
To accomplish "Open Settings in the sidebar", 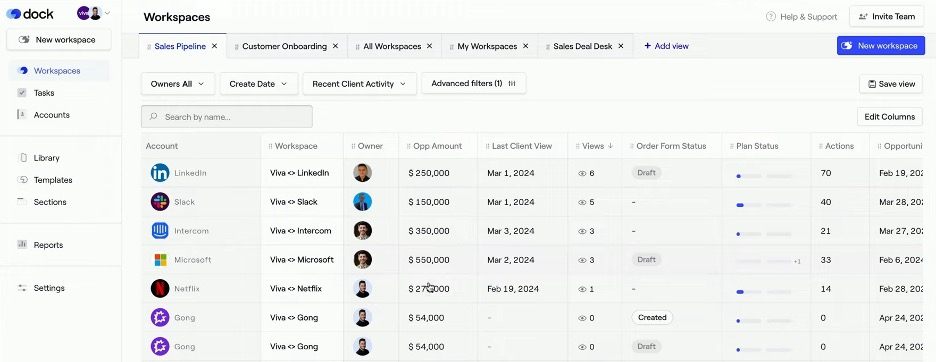I will pyautogui.click(x=49, y=288).
